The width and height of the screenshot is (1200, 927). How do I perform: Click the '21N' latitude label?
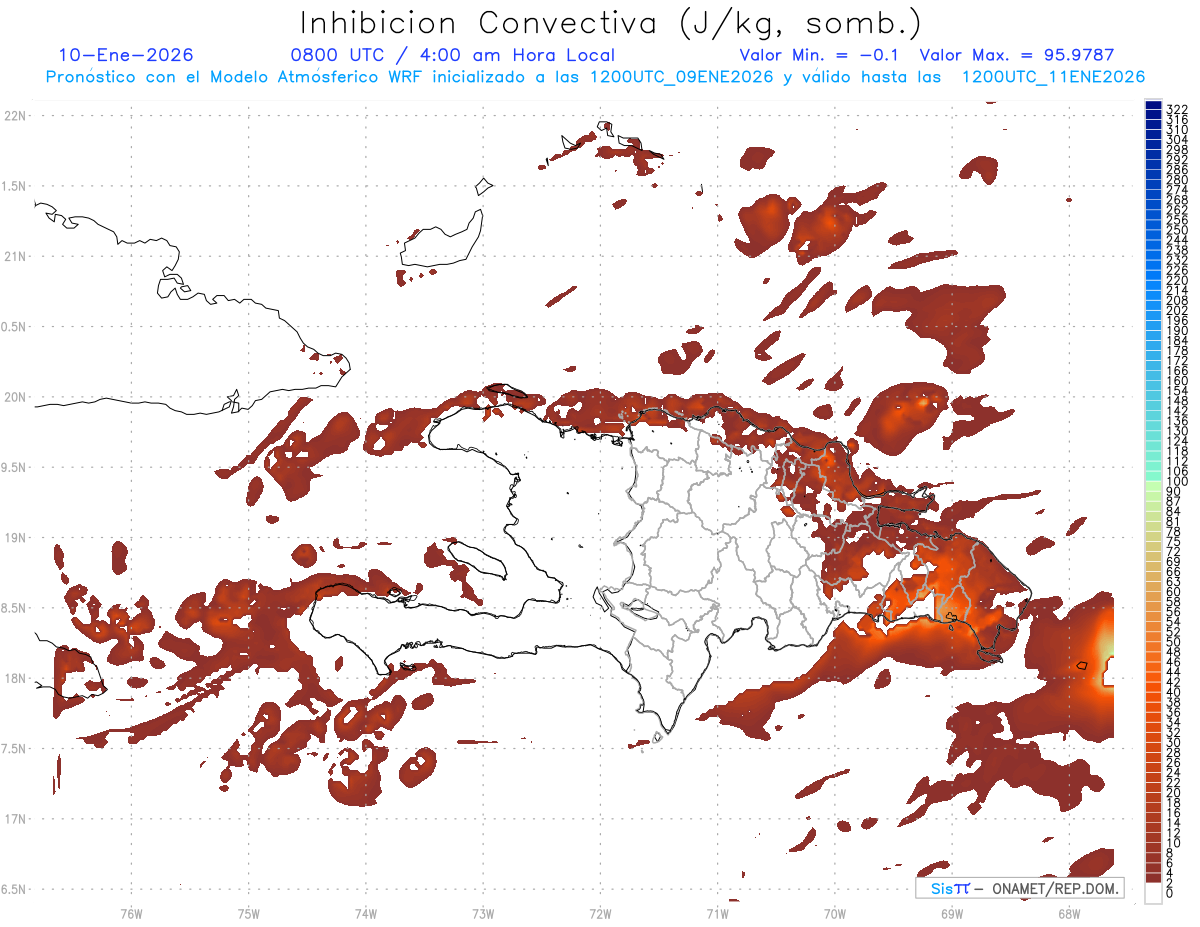(x=14, y=256)
